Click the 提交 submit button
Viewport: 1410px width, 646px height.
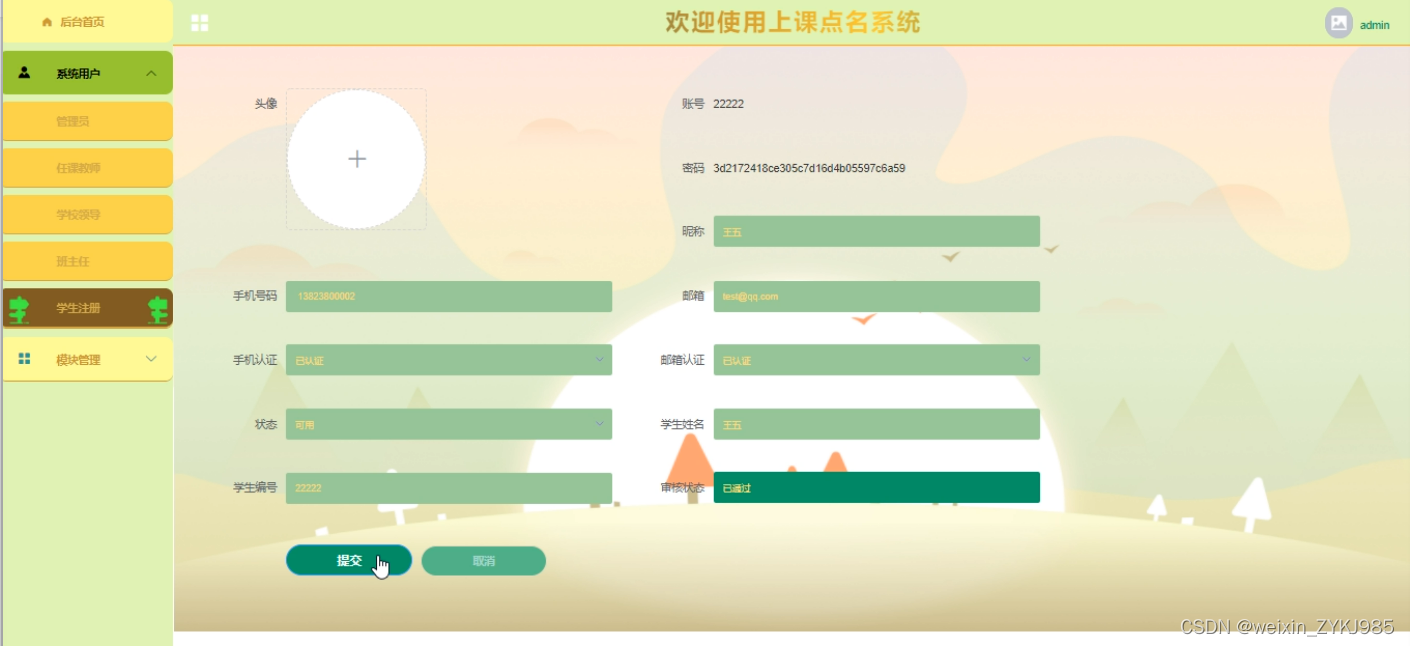(x=349, y=561)
